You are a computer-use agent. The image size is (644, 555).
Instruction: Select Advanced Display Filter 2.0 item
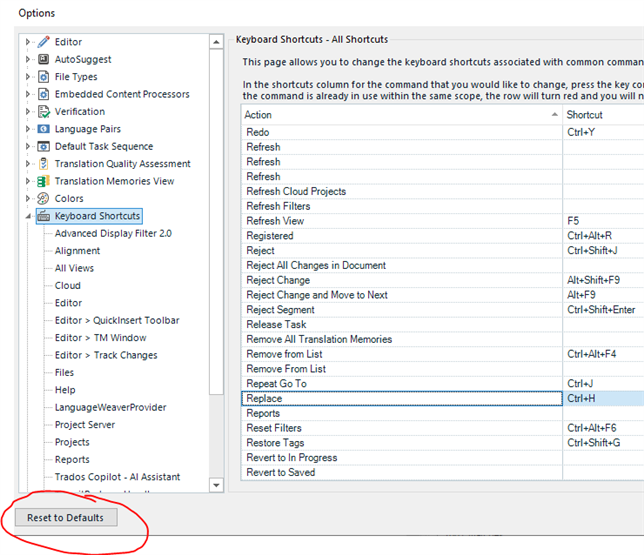point(113,233)
